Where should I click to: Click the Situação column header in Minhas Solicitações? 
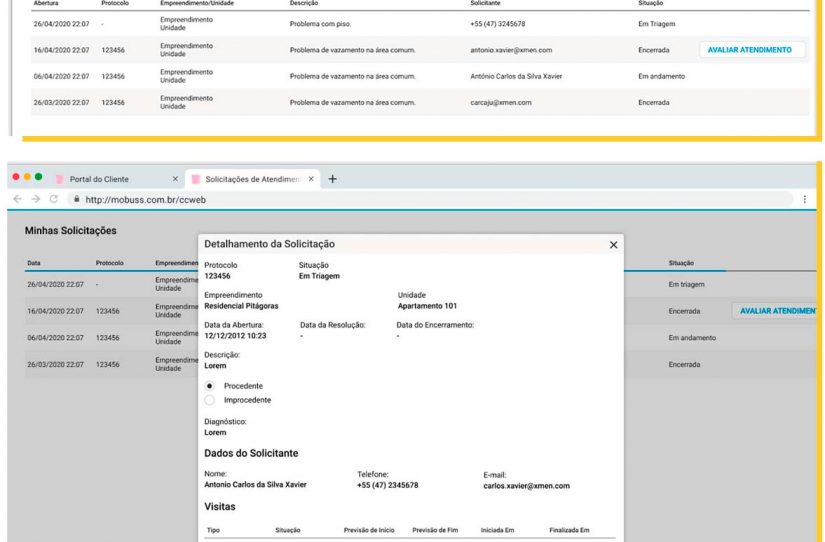(681, 263)
